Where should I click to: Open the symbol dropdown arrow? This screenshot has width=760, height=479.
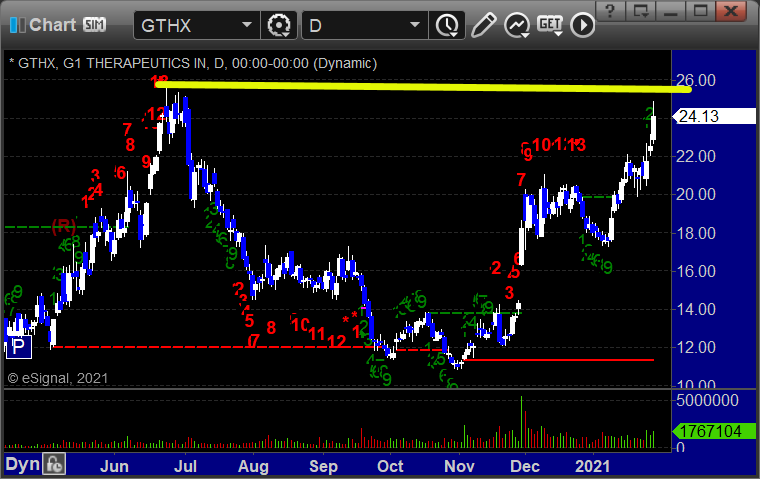coord(247,25)
